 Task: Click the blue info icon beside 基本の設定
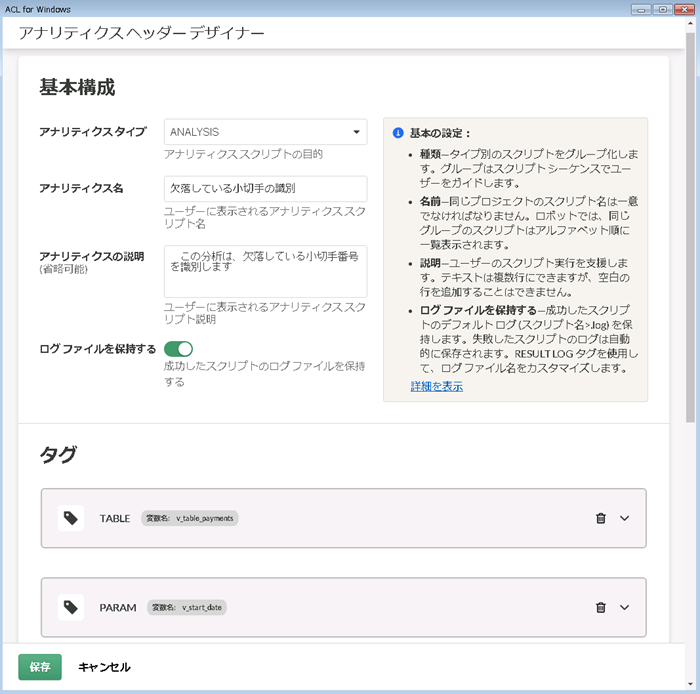[x=397, y=133]
